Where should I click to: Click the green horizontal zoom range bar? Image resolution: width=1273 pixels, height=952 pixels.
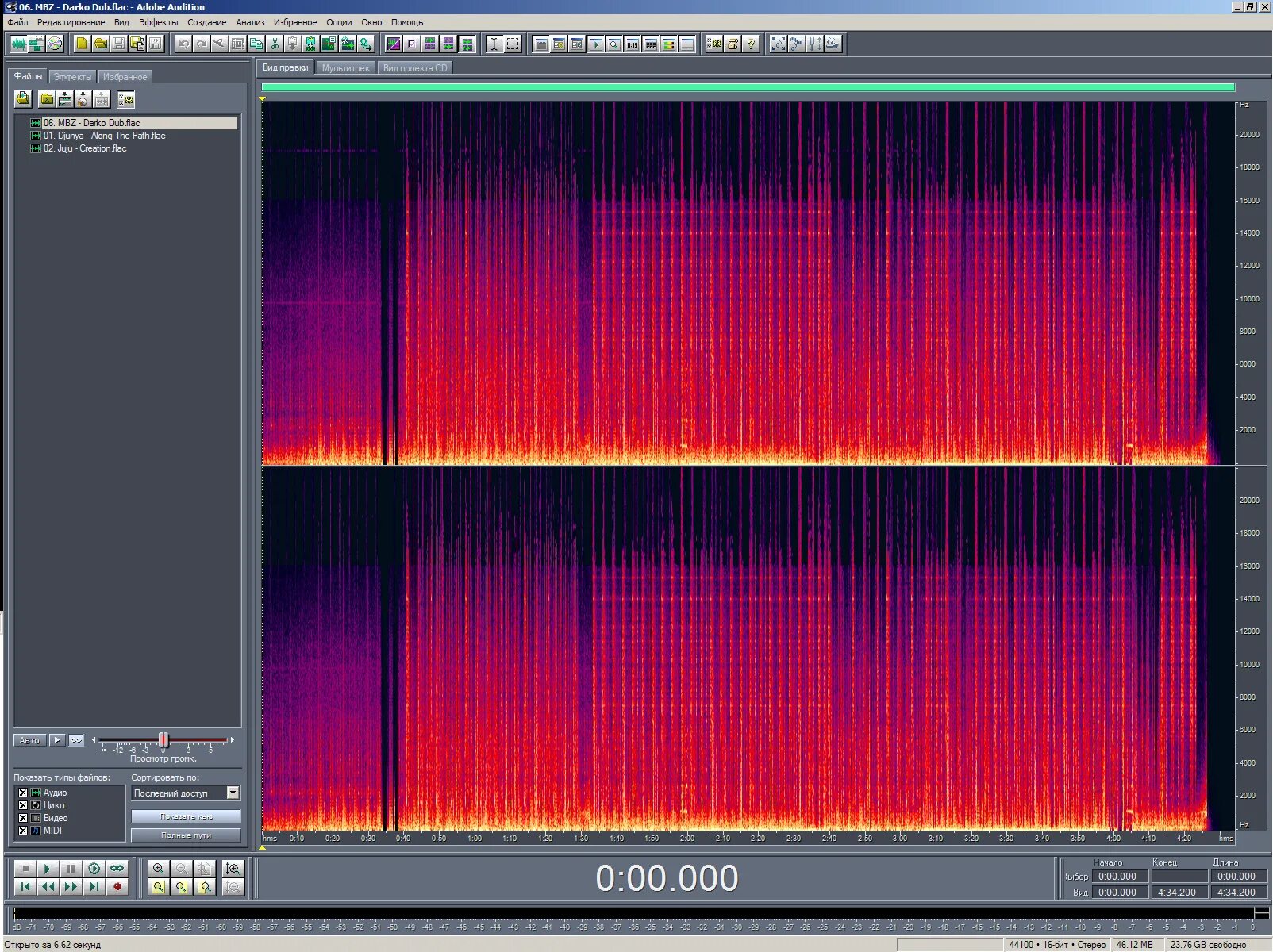(x=748, y=87)
